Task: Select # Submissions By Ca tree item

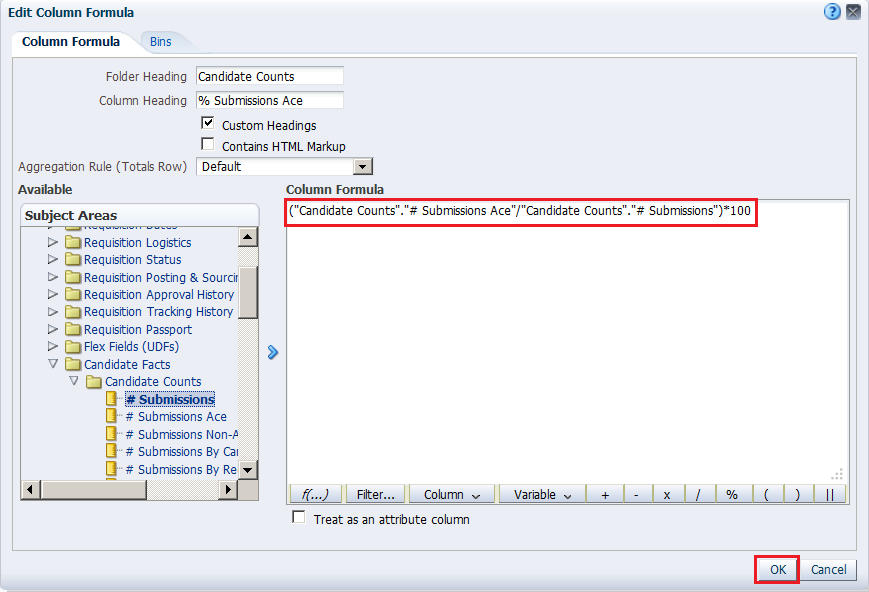Action: (182, 452)
